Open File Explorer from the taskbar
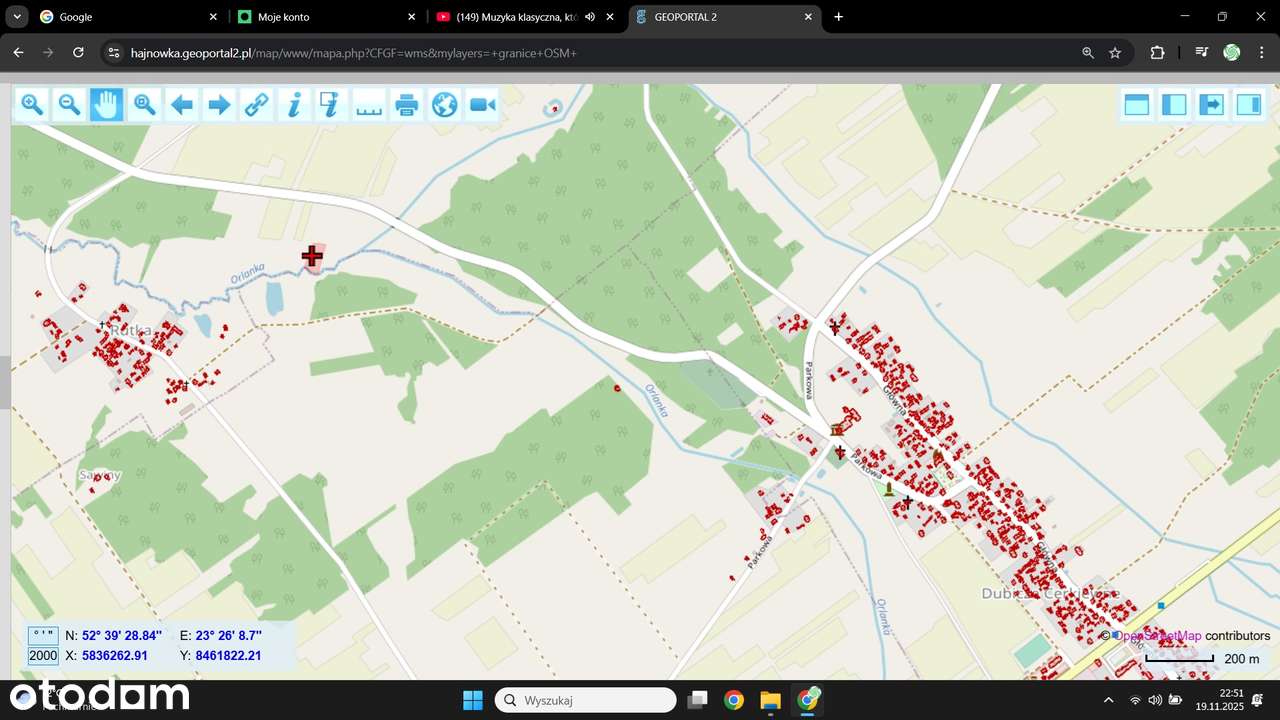 tap(770, 700)
